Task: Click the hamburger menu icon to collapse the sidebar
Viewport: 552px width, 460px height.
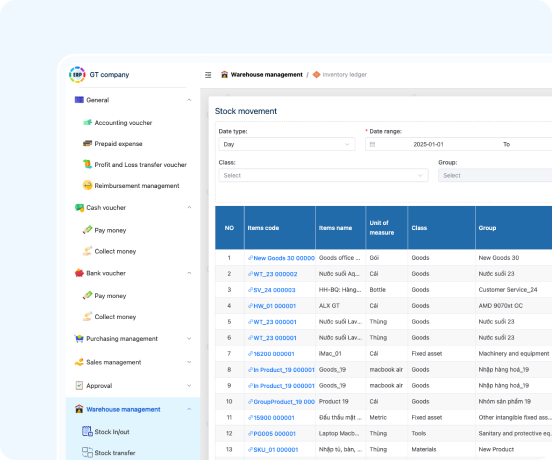Action: tap(208, 75)
